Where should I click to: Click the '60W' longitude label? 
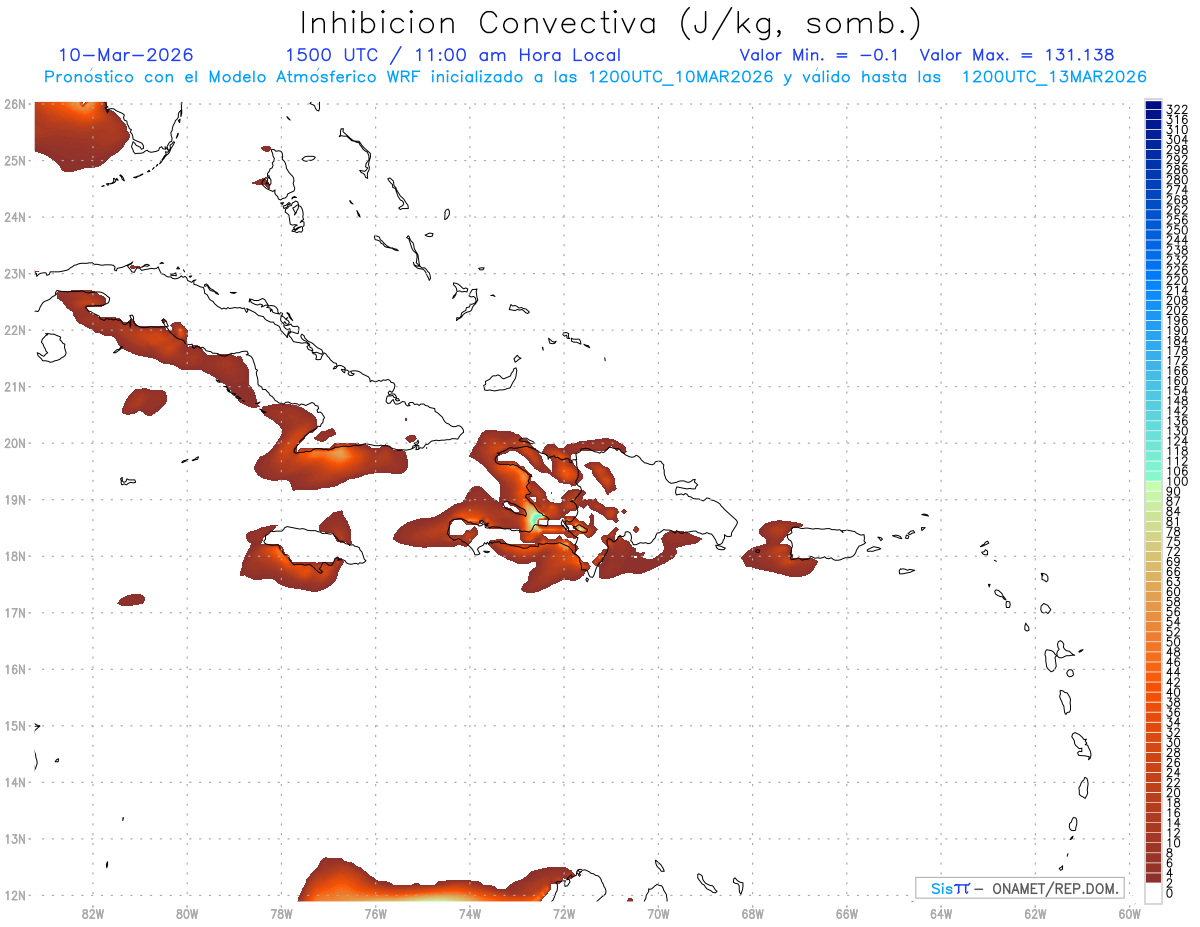click(x=1129, y=913)
